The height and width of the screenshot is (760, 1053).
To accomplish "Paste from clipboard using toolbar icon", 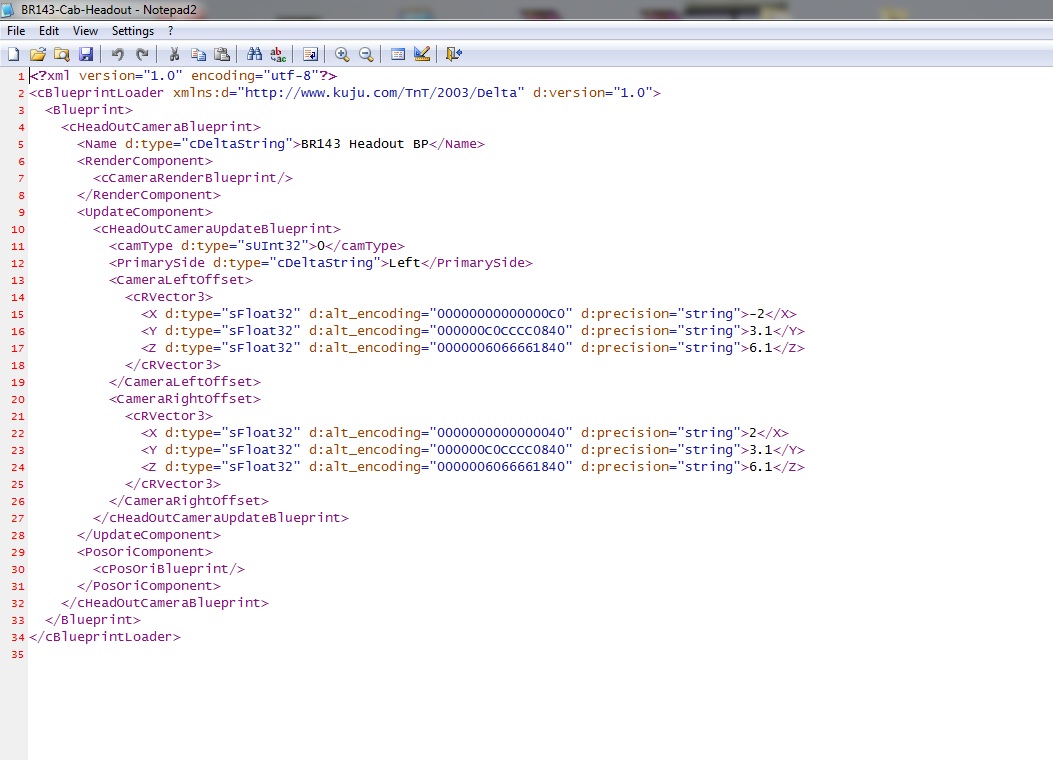I will coord(222,54).
